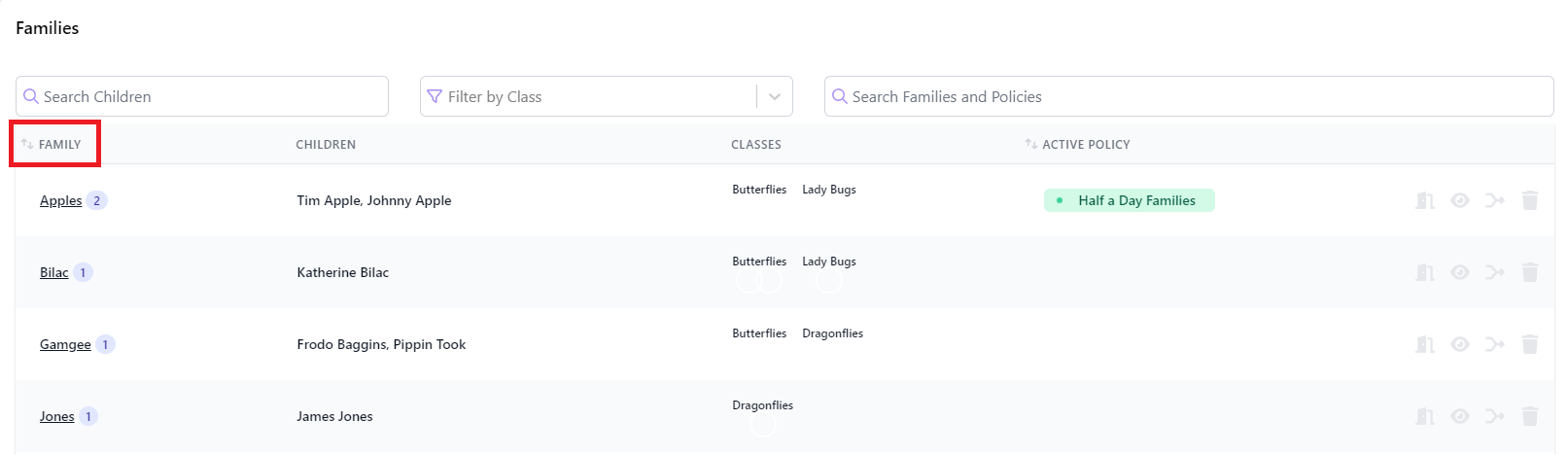Click the Families page heading
This screenshot has width=1568, height=455.
tap(48, 28)
